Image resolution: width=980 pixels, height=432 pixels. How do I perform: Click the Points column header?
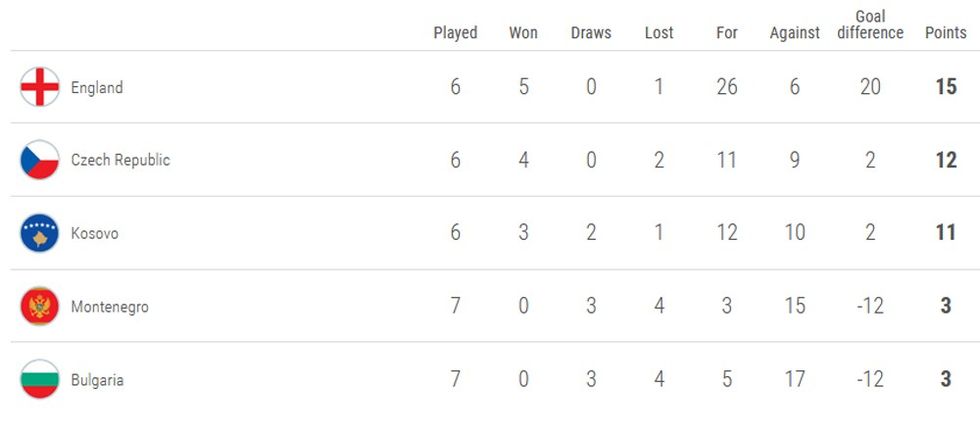[945, 33]
